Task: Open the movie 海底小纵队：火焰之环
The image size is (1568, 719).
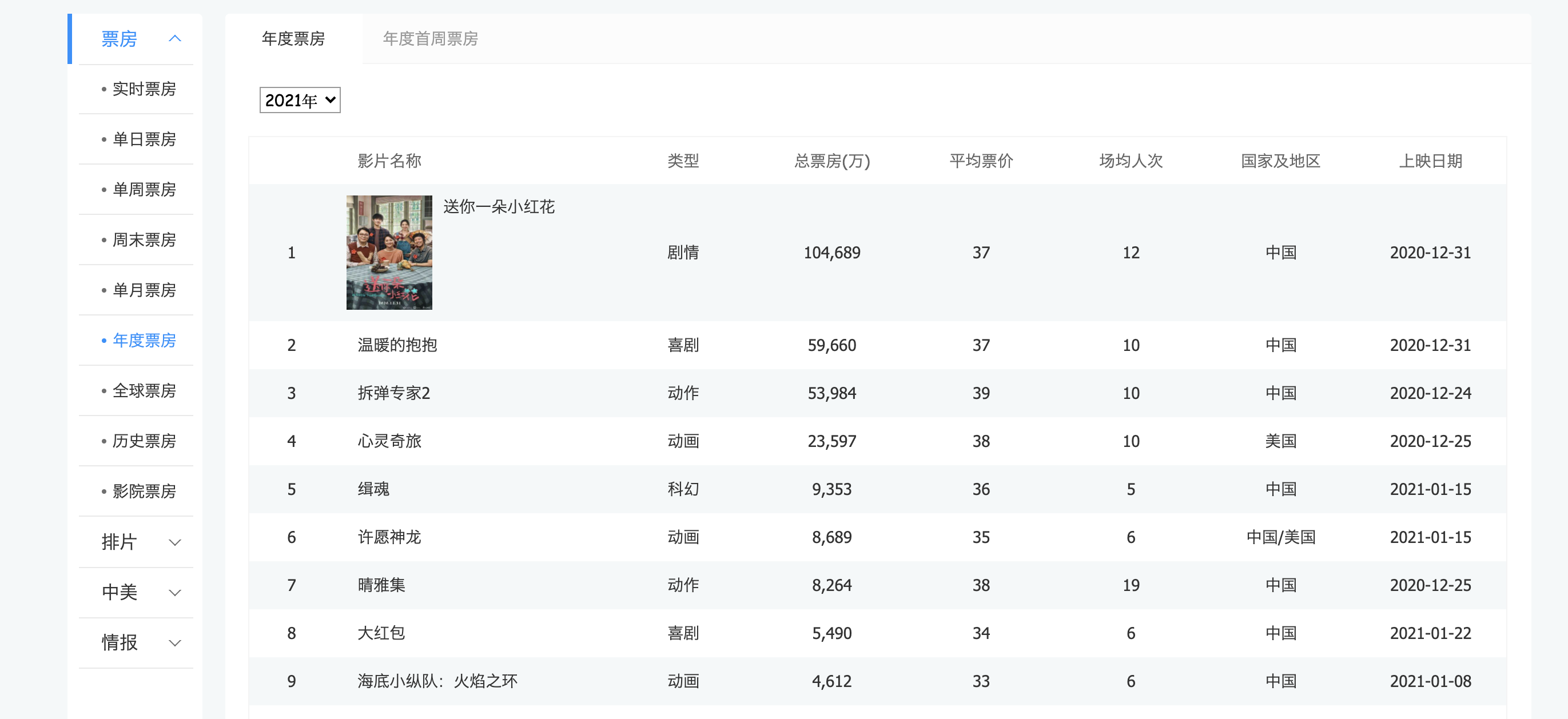Action: click(437, 681)
